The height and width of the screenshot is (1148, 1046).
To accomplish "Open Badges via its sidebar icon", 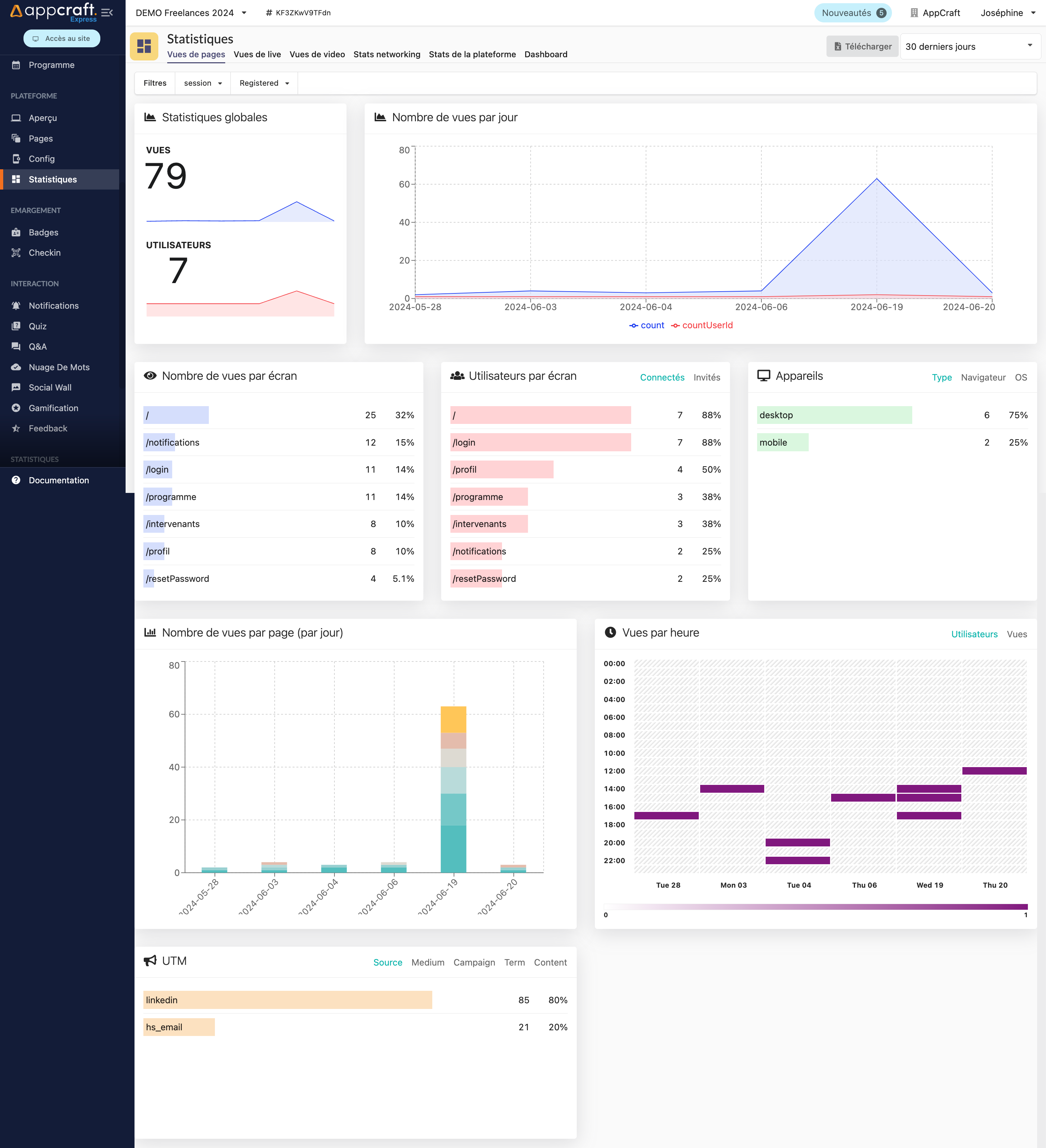I will pyautogui.click(x=16, y=232).
